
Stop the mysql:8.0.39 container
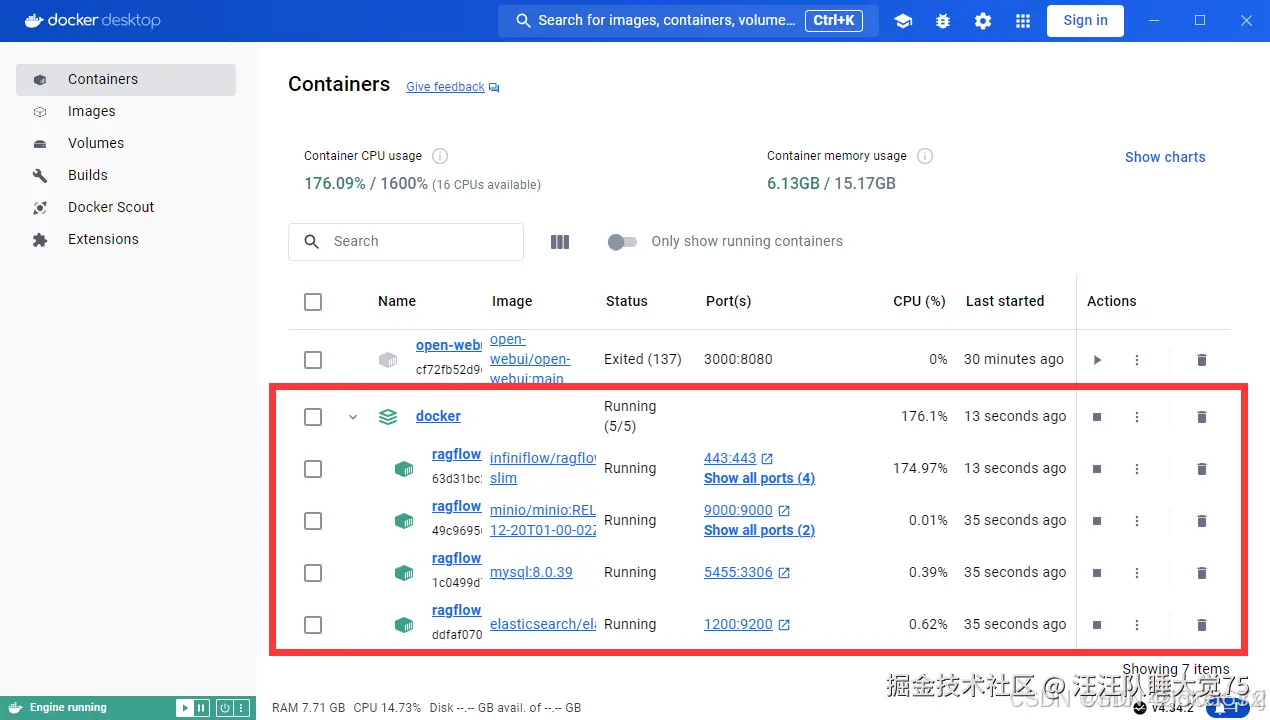pos(1097,573)
